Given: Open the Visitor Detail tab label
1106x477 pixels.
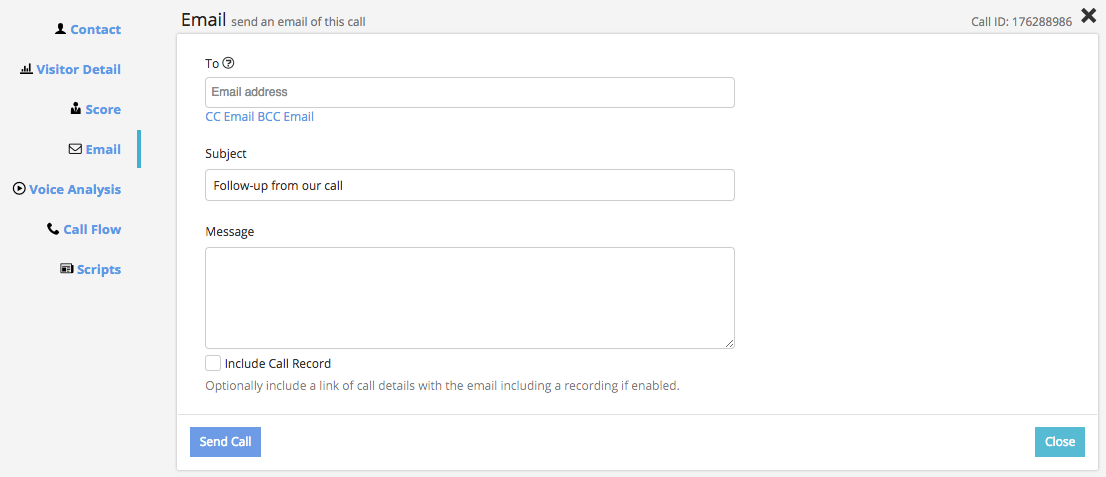Looking at the screenshot, I should pos(78,69).
